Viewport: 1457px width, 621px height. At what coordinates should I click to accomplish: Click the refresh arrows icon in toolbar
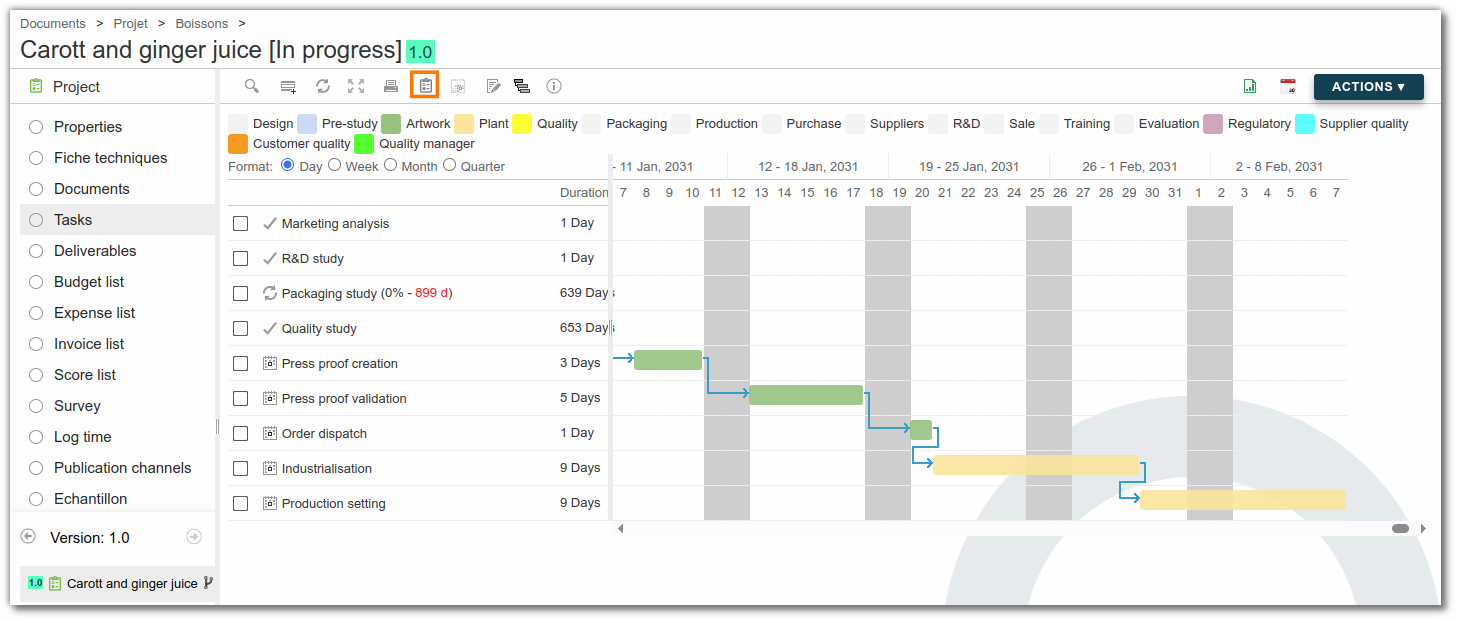click(323, 86)
